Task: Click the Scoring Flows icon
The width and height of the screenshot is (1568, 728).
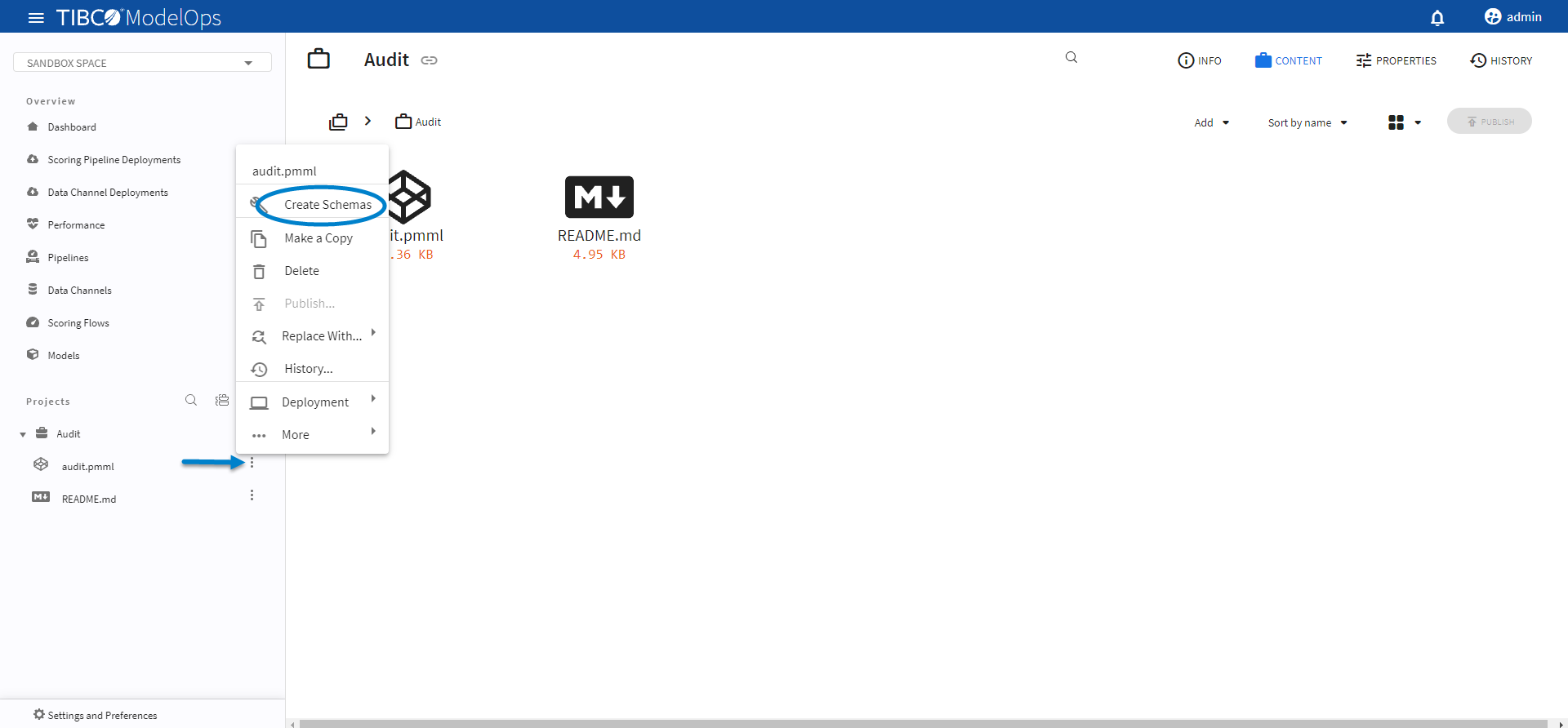Action: 33,322
